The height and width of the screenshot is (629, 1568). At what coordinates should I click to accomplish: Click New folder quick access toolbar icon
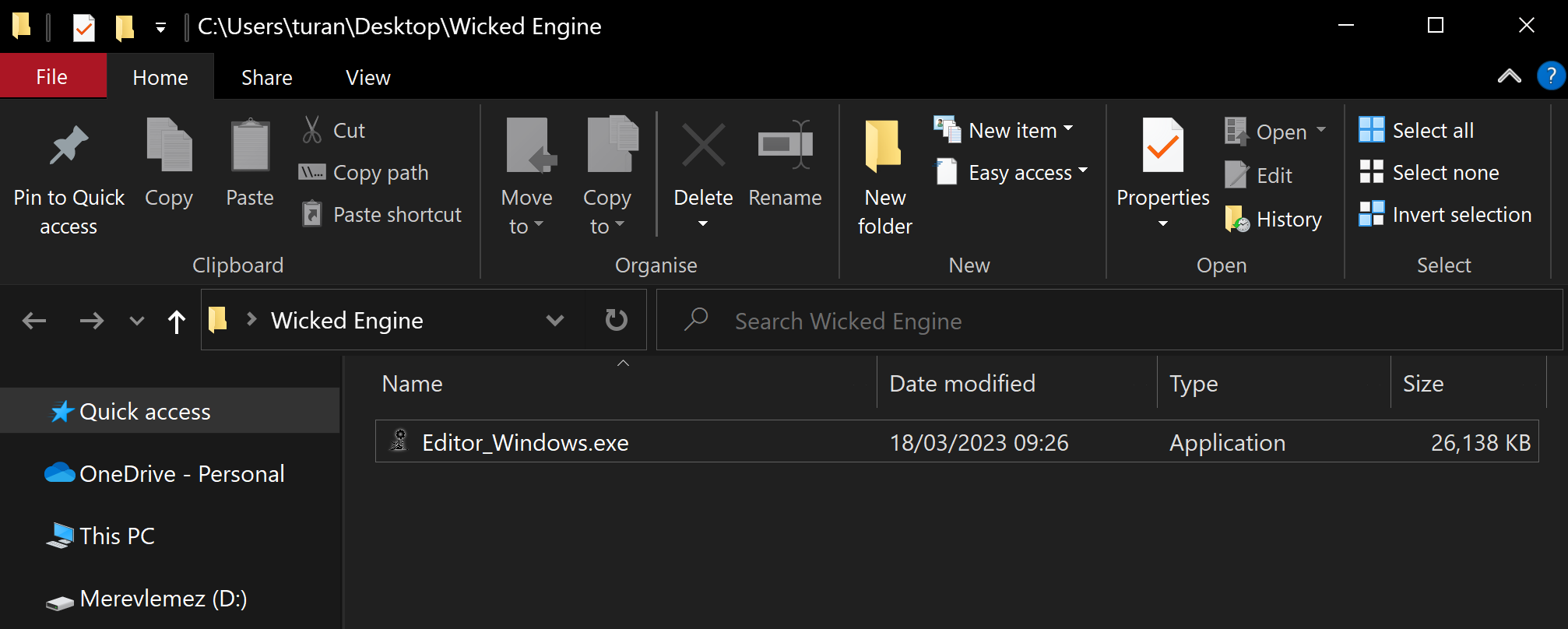(x=125, y=28)
